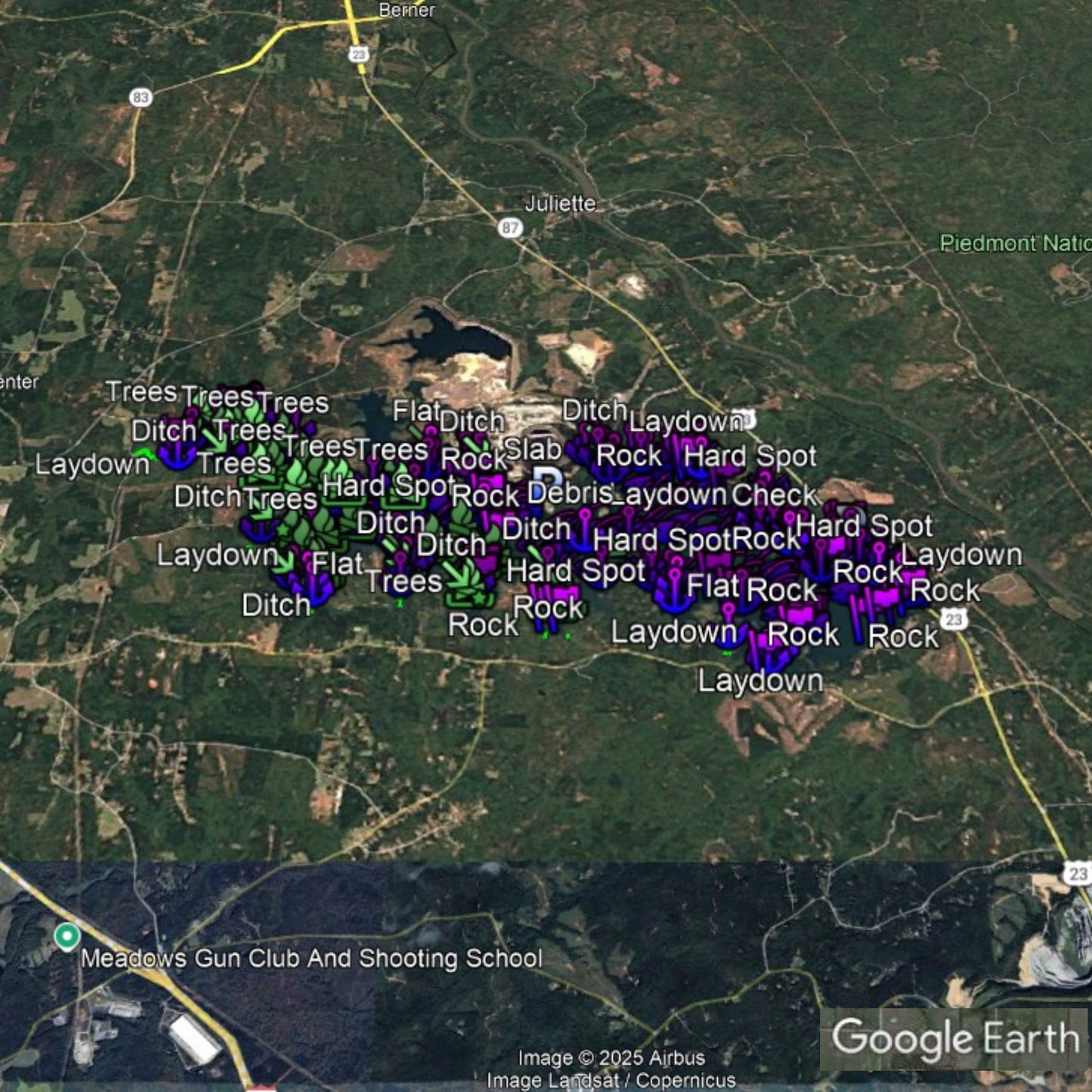Select the Slab placemark label
Viewport: 1092px width, 1092px height.
pyautogui.click(x=533, y=449)
